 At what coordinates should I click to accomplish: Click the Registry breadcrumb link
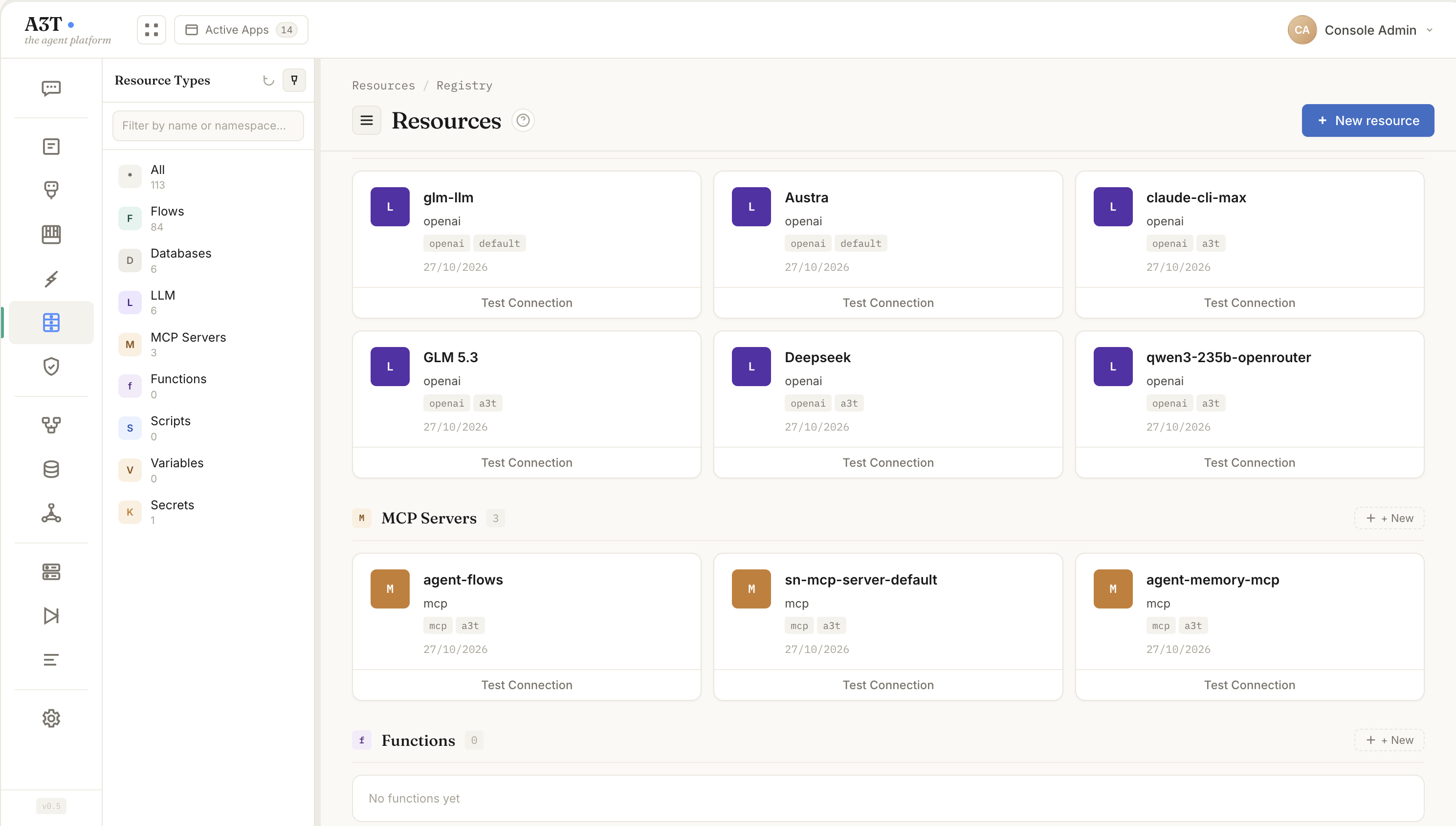464,85
